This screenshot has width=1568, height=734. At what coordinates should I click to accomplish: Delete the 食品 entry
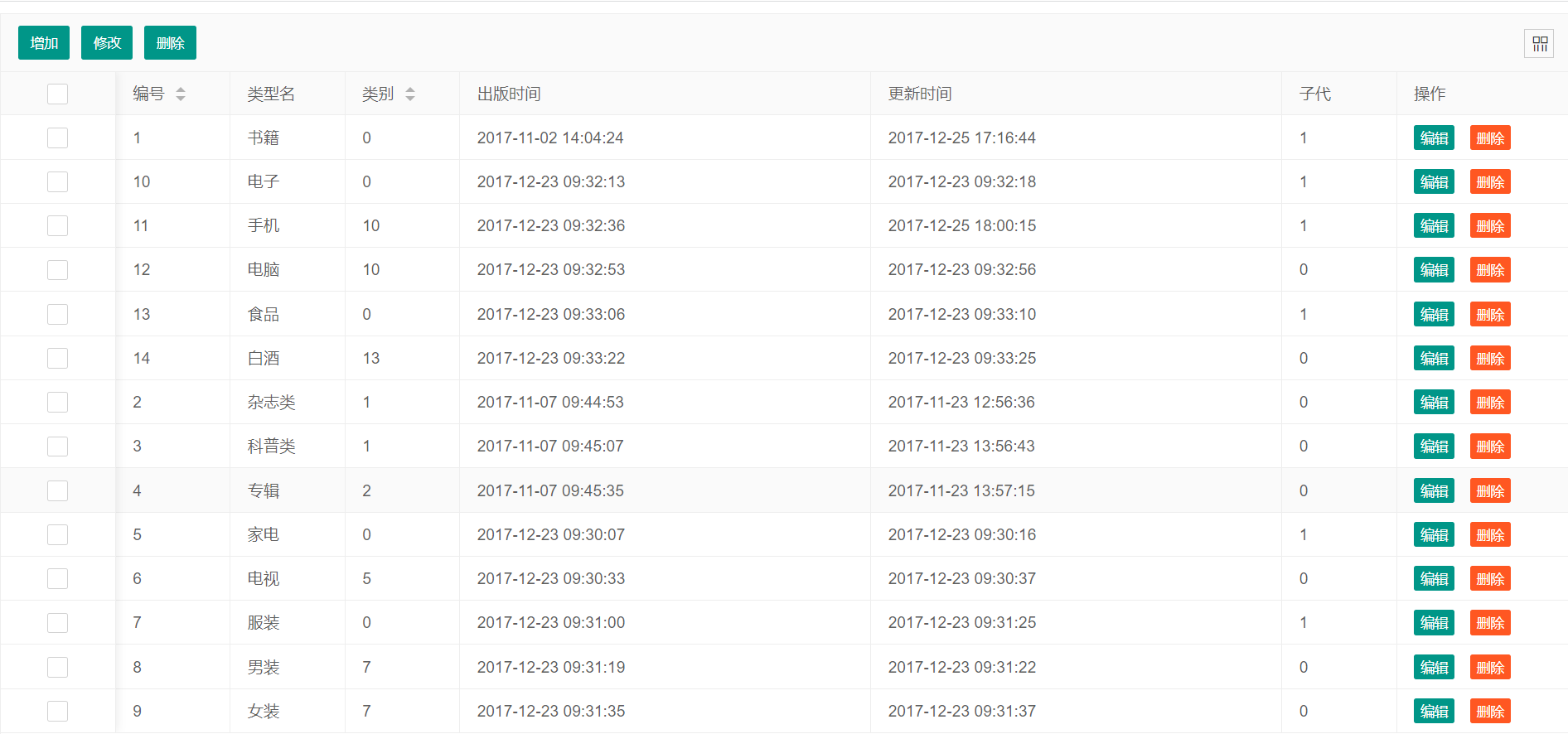(1490, 314)
